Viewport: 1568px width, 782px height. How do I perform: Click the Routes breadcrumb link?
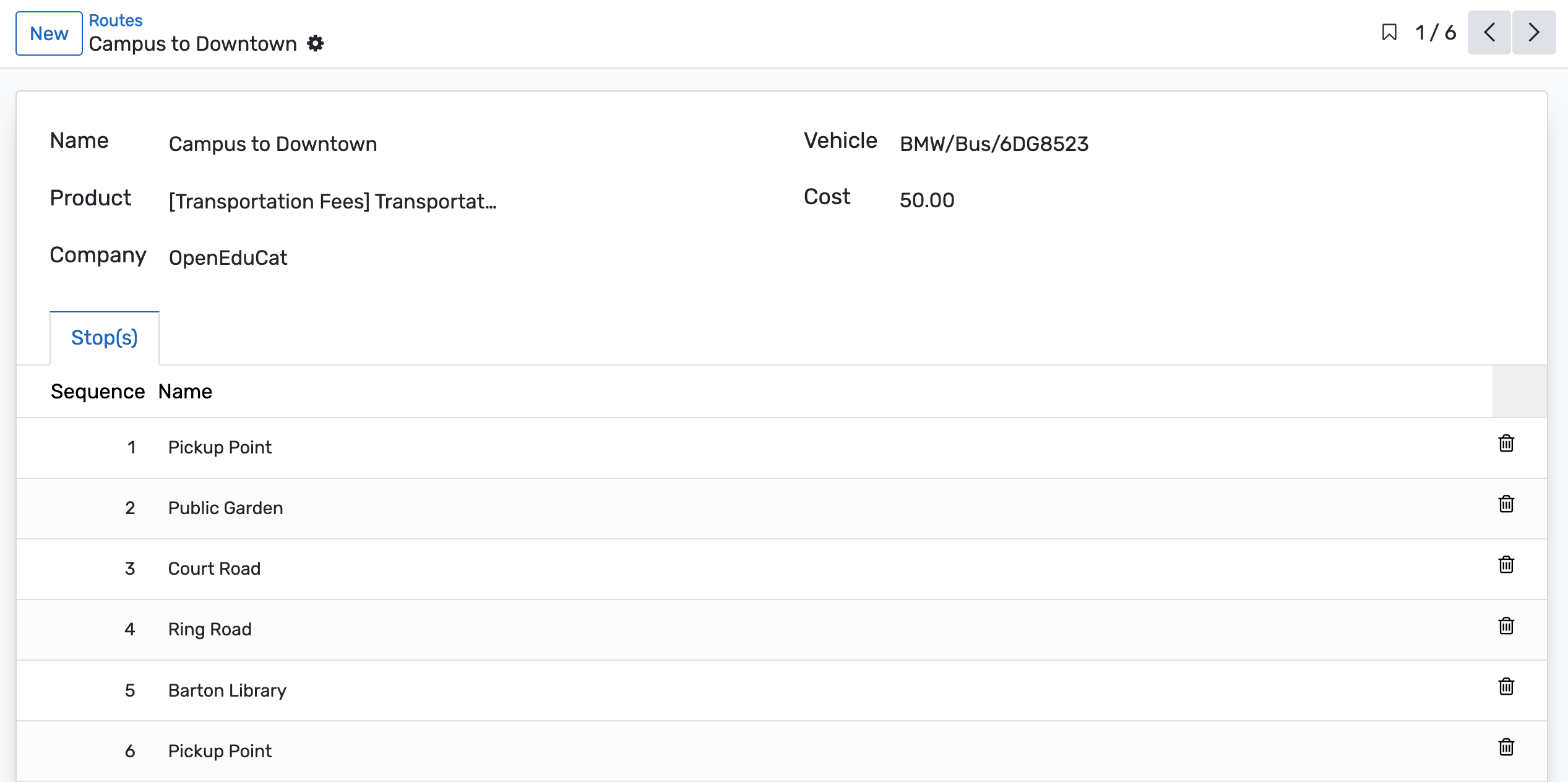[x=116, y=20]
